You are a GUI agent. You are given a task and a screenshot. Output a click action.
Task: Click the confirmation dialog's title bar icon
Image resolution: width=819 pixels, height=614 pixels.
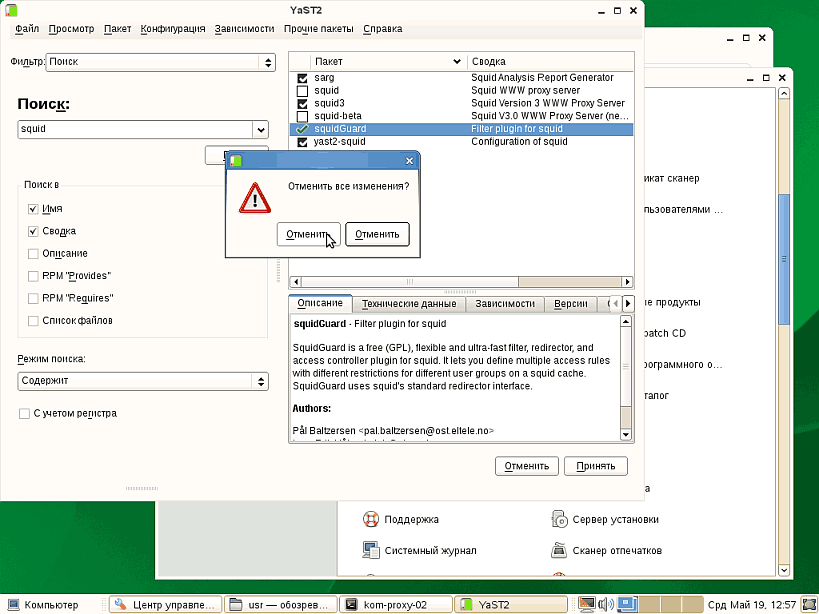(236, 161)
